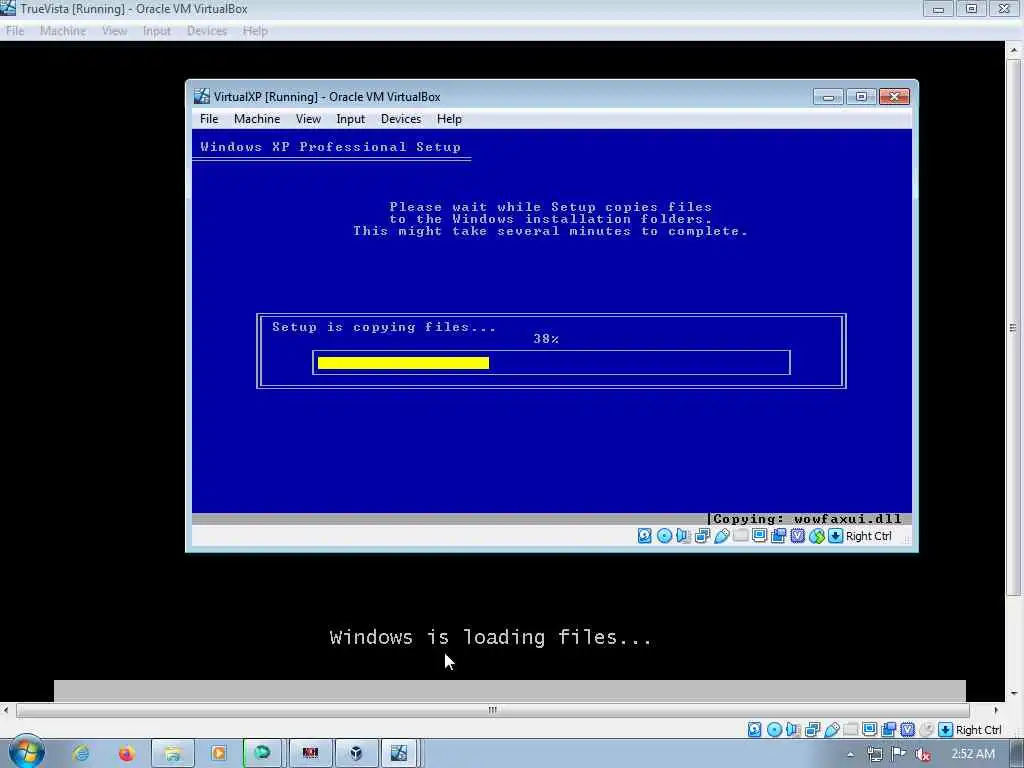Click 'Copying: wowfaxui.dll' status text
The height and width of the screenshot is (768, 1024).
807,519
